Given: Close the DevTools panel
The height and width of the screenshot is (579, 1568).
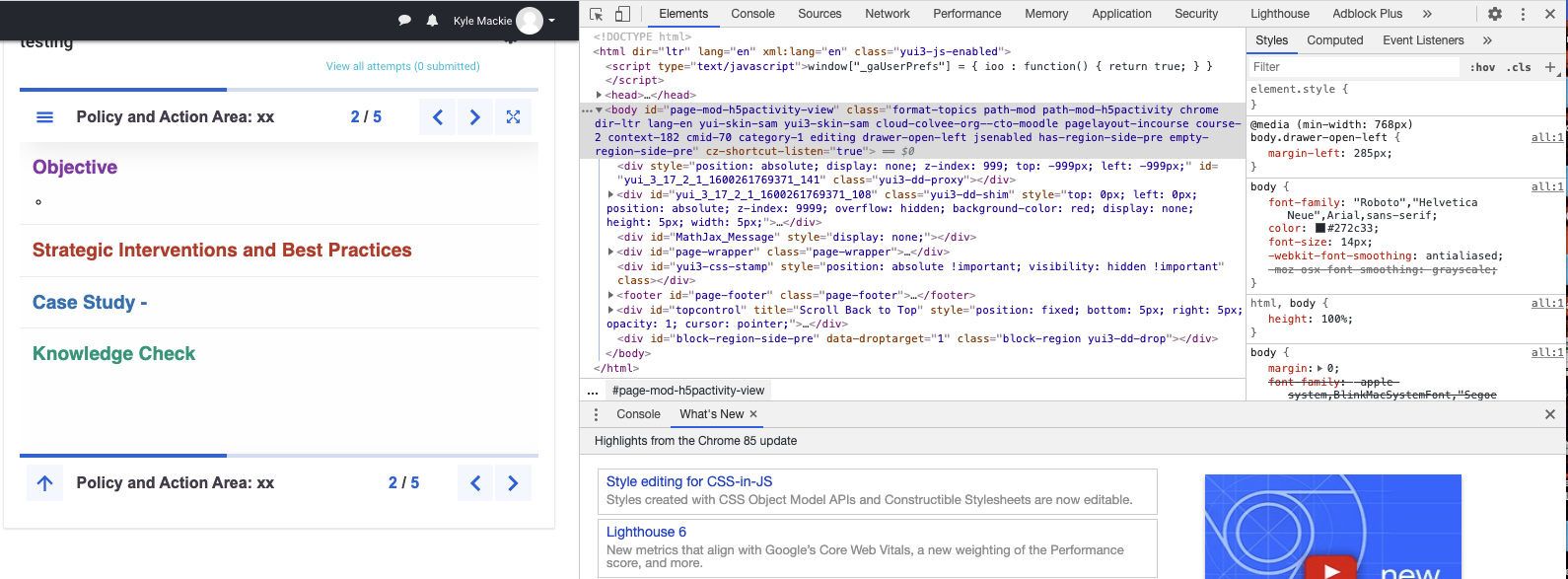Looking at the screenshot, I should (1550, 14).
